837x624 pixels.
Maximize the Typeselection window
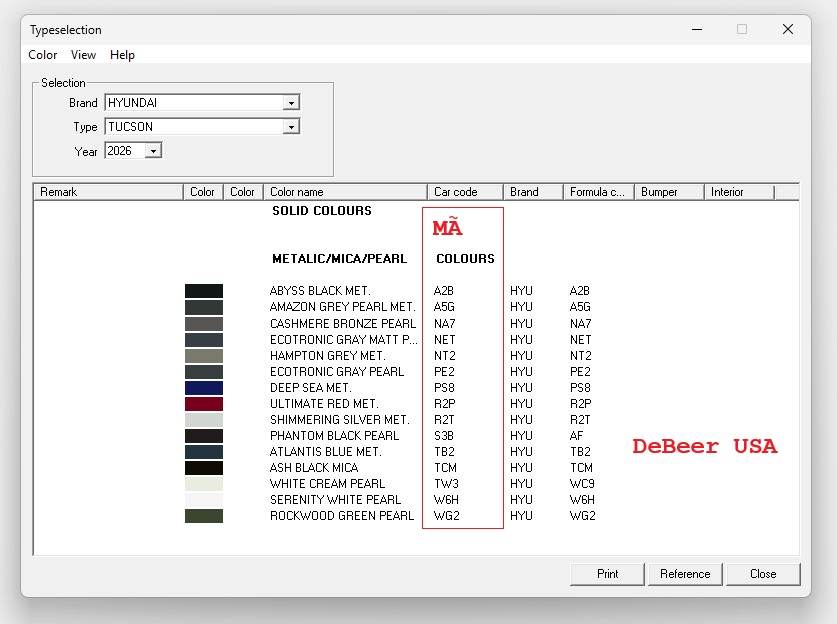click(x=742, y=30)
